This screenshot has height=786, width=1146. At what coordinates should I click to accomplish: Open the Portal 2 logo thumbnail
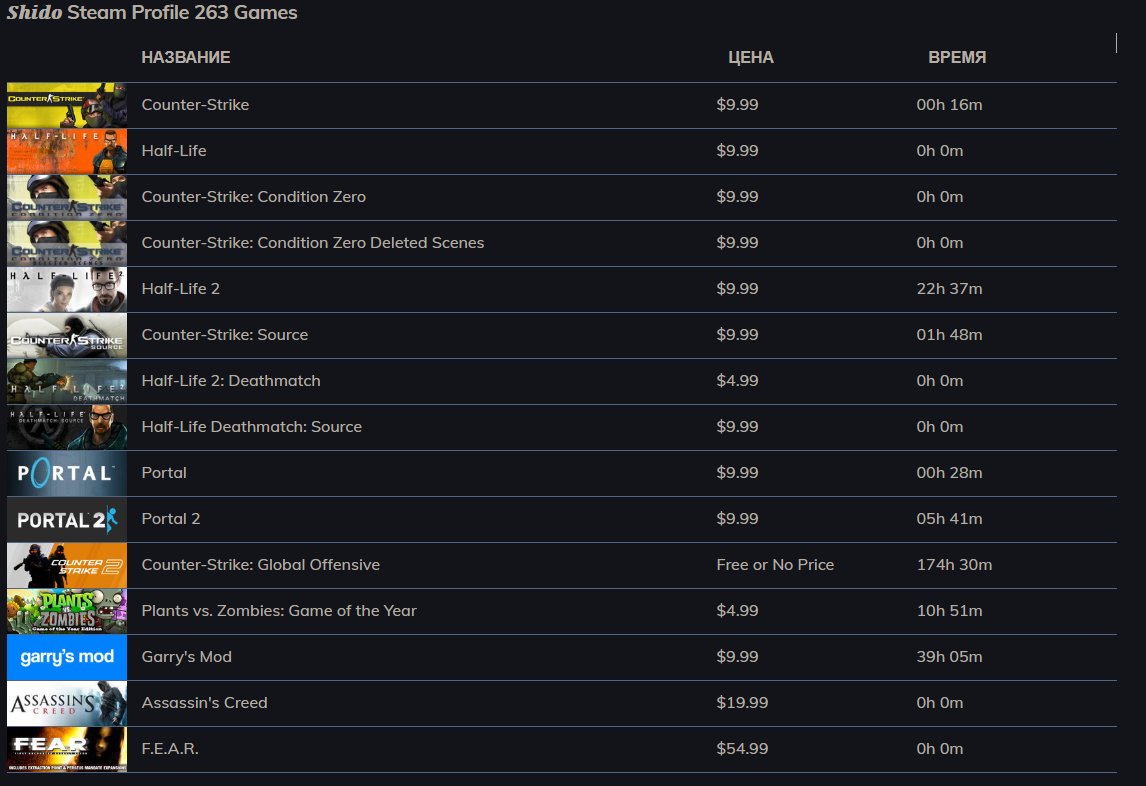[67, 519]
